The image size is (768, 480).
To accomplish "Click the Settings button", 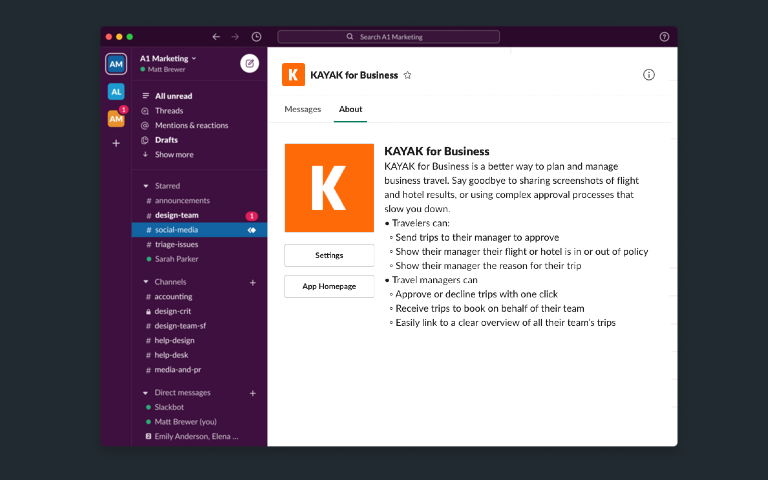I will [x=329, y=256].
